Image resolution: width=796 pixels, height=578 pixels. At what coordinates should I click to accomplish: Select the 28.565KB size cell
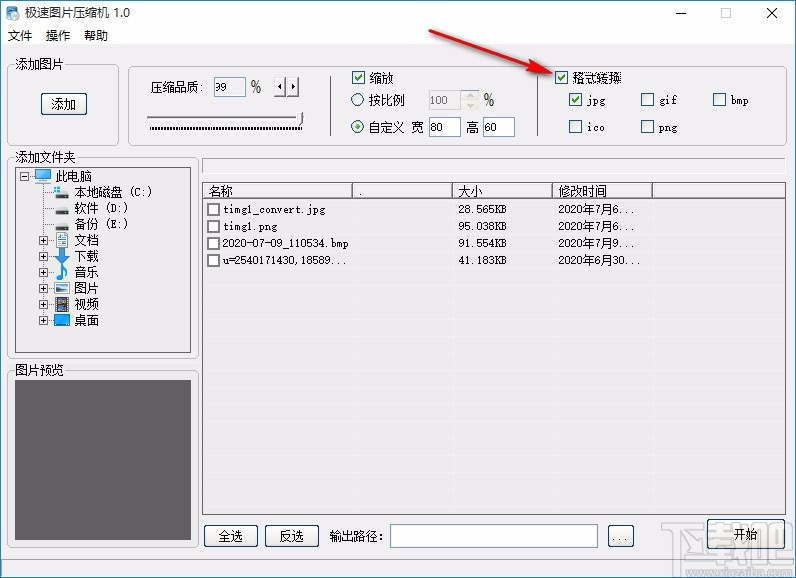482,209
